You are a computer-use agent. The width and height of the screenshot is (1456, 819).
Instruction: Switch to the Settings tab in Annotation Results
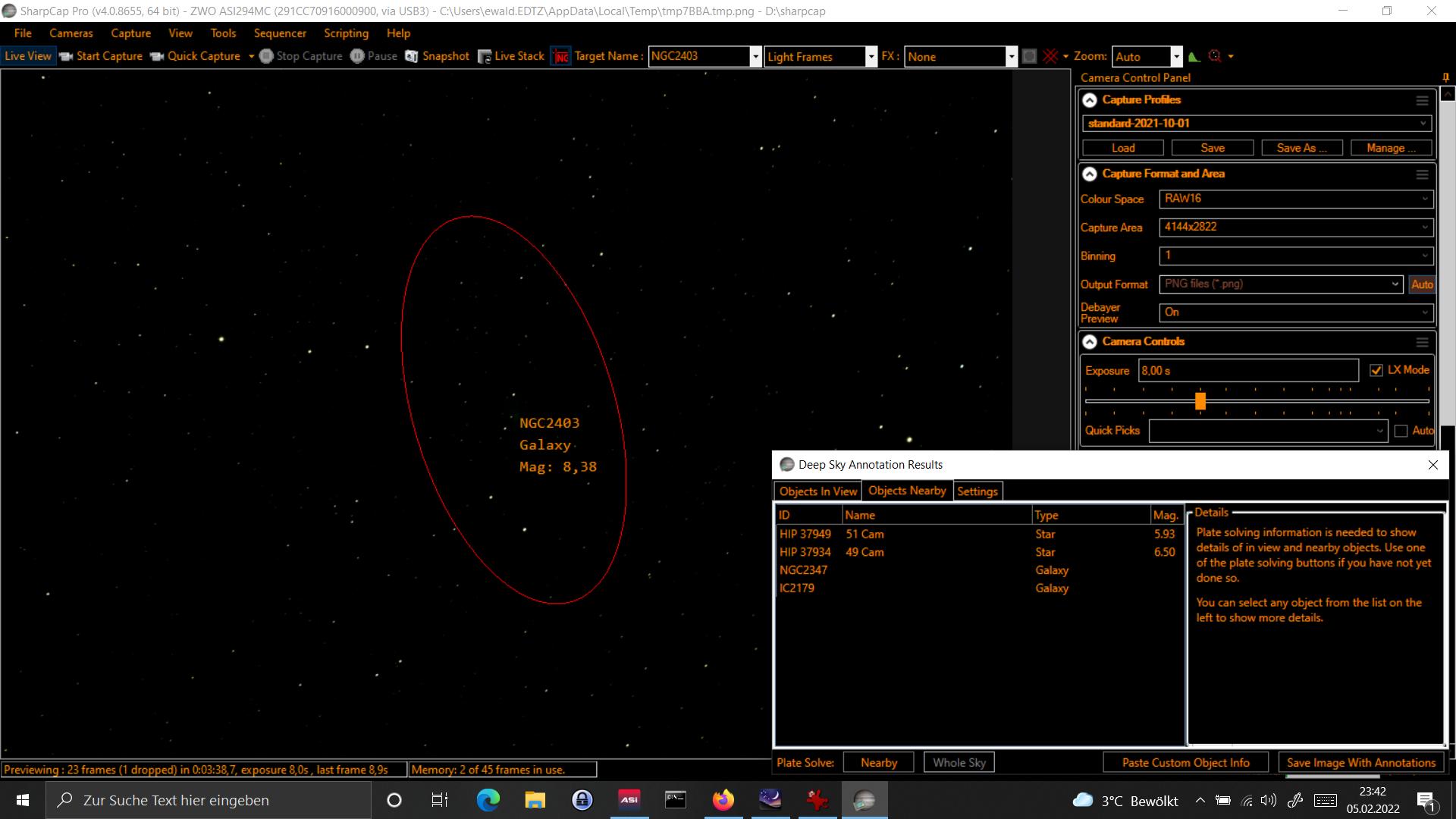tap(977, 491)
